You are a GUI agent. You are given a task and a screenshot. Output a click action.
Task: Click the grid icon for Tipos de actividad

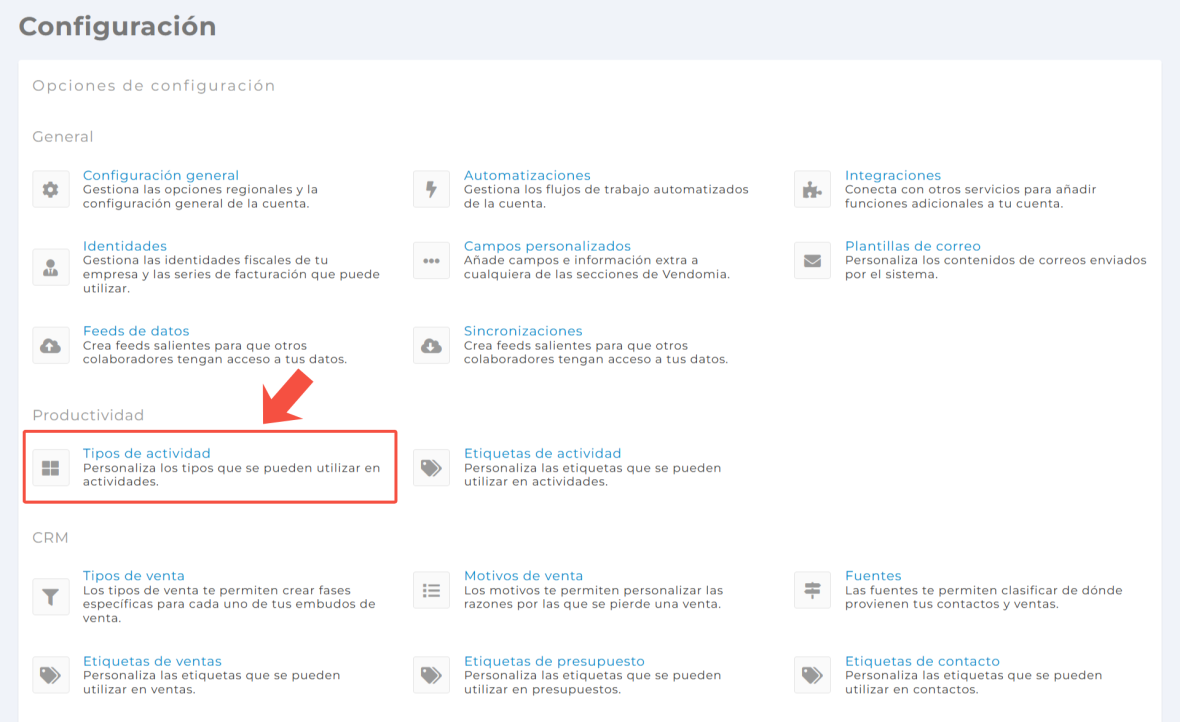(x=51, y=467)
